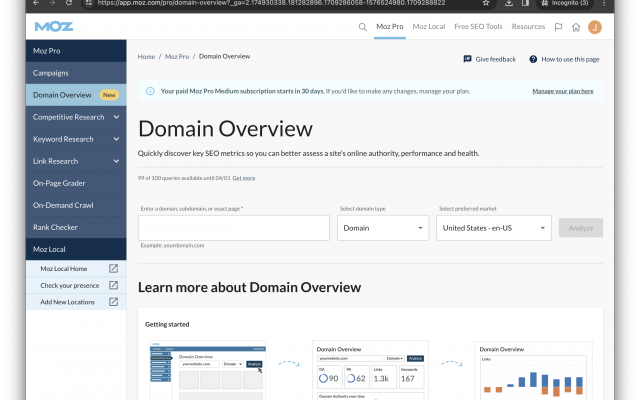Open Check your presence link
Screen dimensions: 640x400
(70, 285)
